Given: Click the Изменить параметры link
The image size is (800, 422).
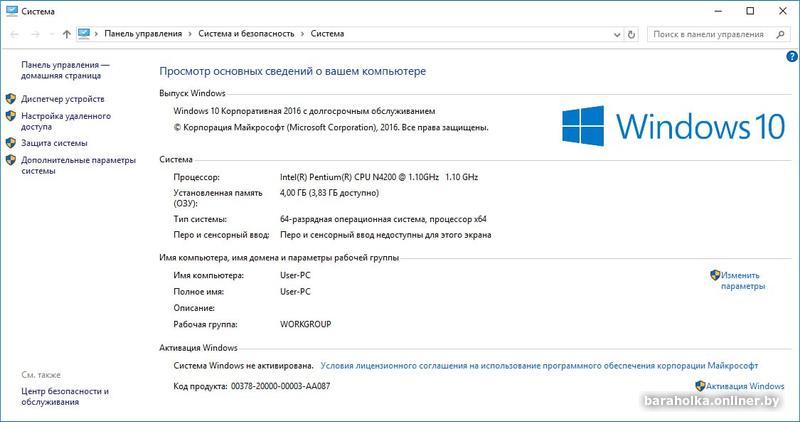Looking at the screenshot, I should tap(743, 281).
